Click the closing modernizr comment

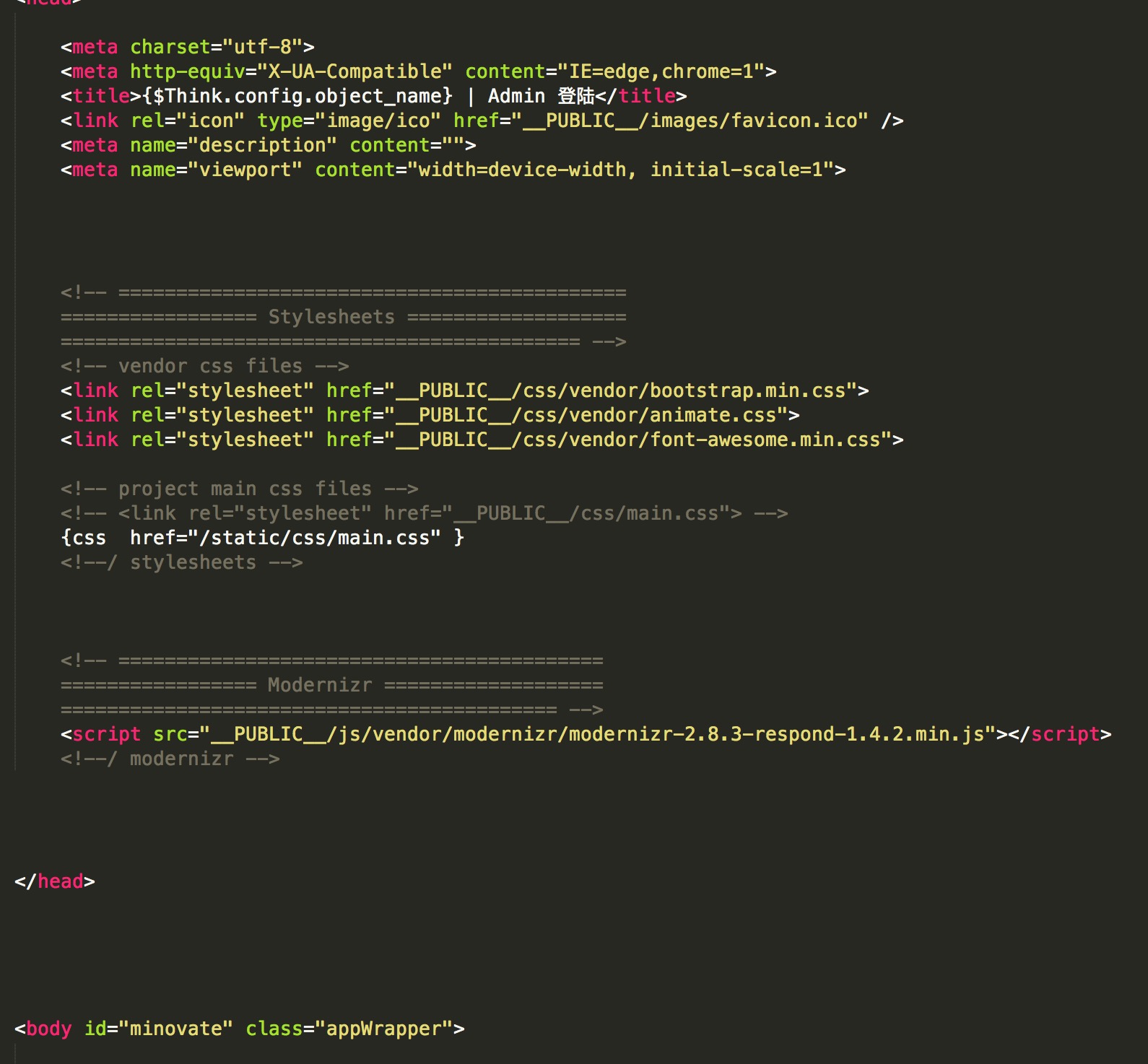coord(170,759)
